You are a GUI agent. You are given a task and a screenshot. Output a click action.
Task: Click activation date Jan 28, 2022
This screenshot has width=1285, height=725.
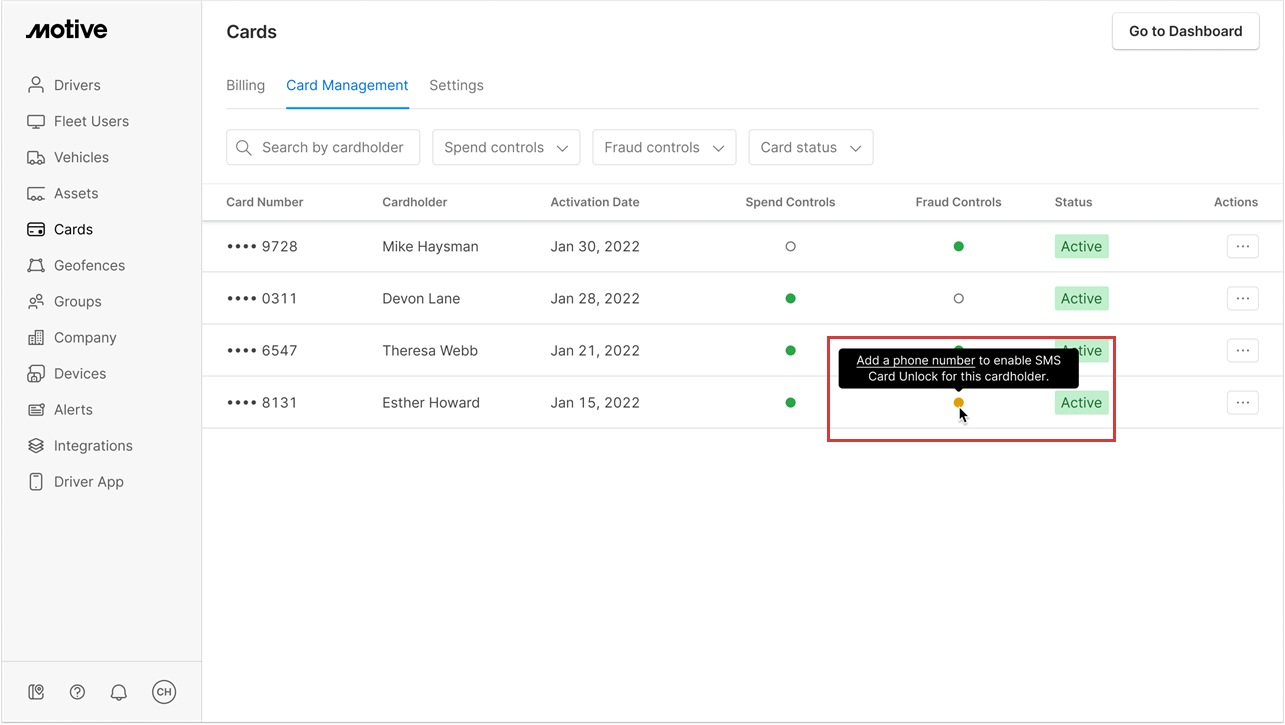(x=595, y=298)
